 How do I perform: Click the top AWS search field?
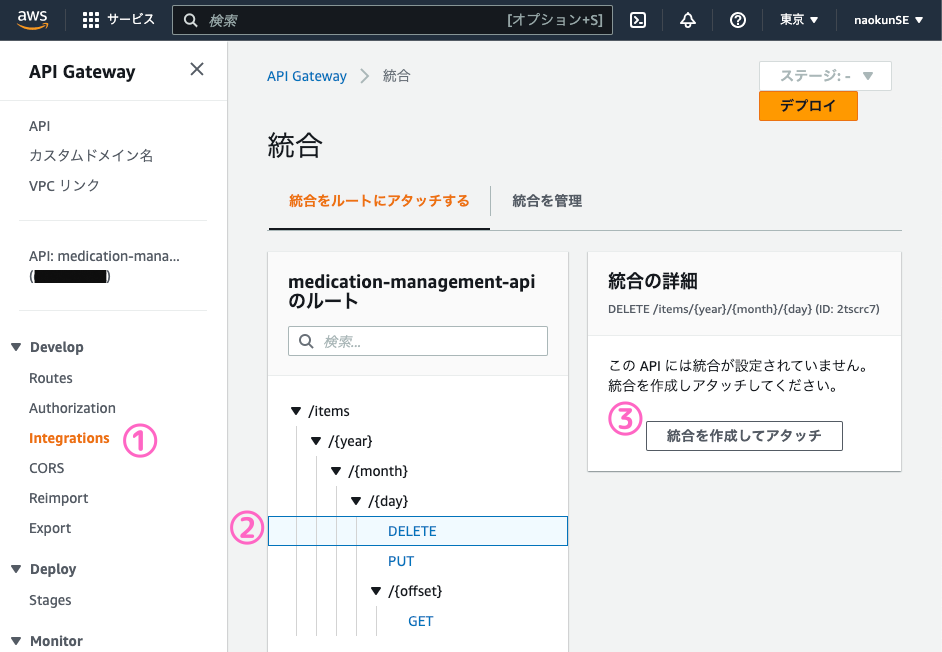click(x=392, y=20)
